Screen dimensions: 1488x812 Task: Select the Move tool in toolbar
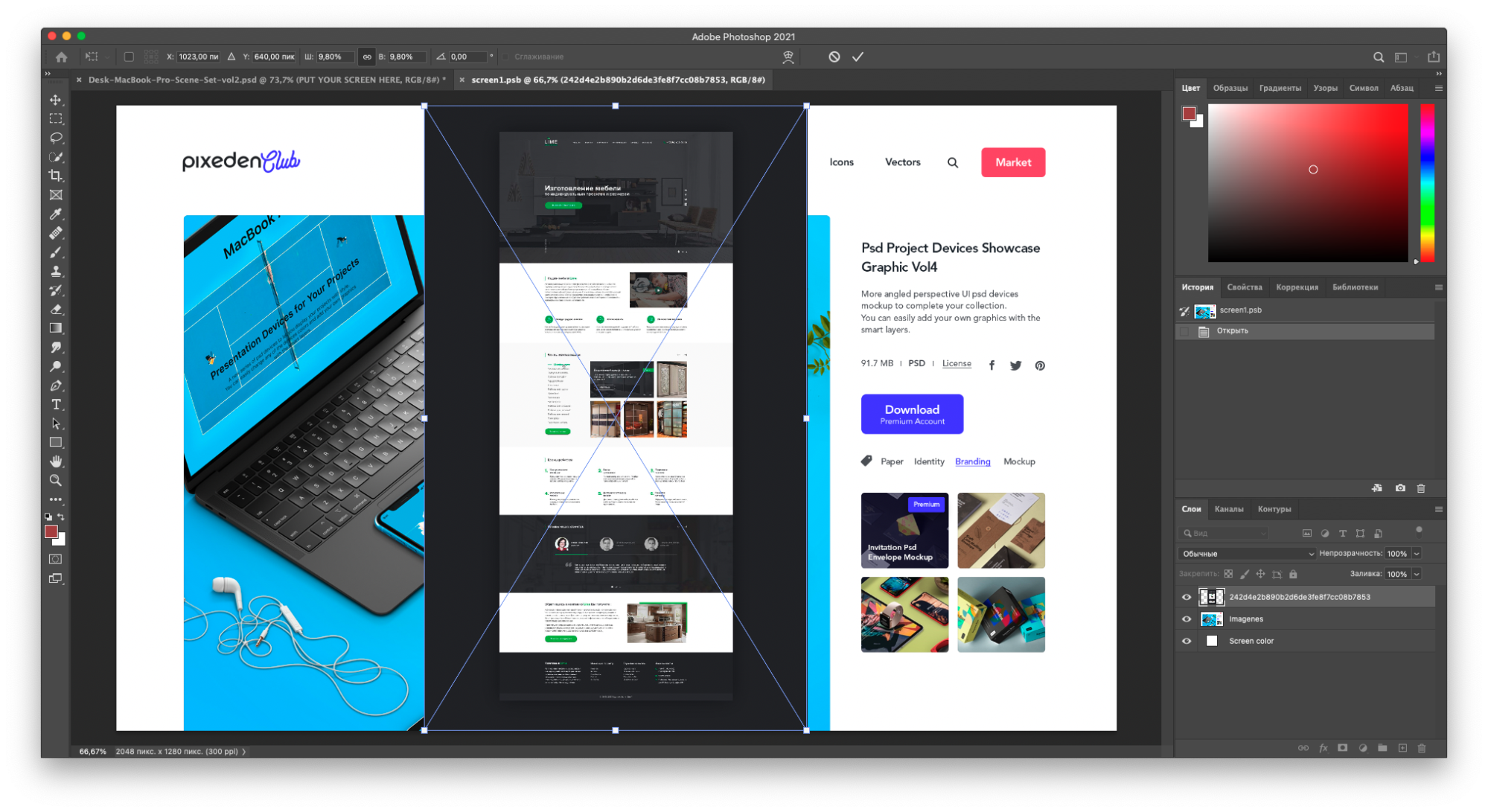tap(54, 97)
